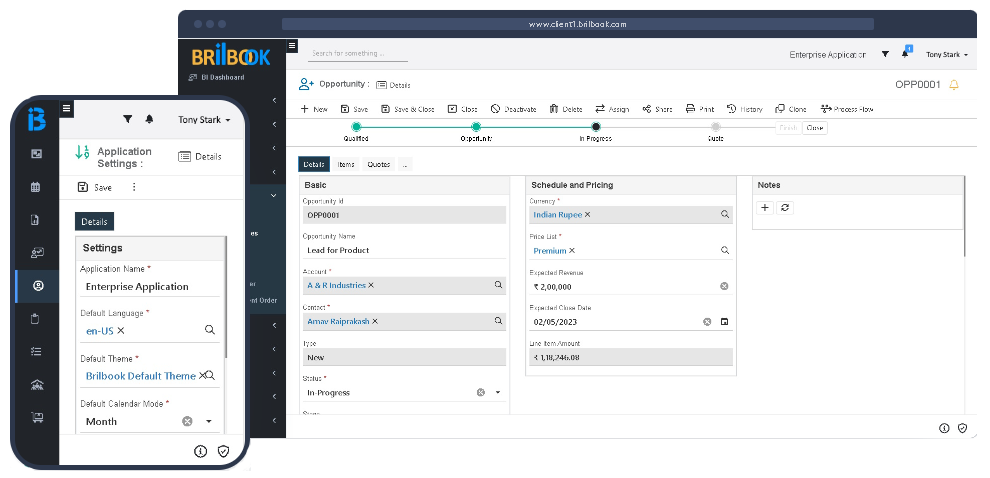Click the desktop search box
The height and width of the screenshot is (478, 990).
(x=358, y=54)
